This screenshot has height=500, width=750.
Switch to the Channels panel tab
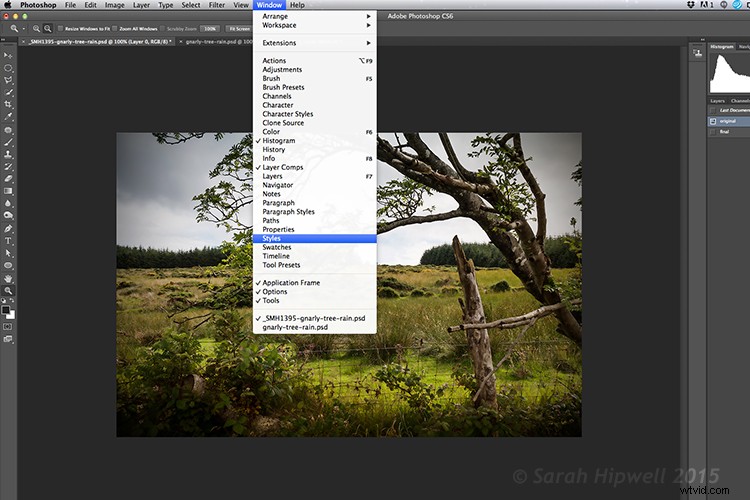[740, 101]
